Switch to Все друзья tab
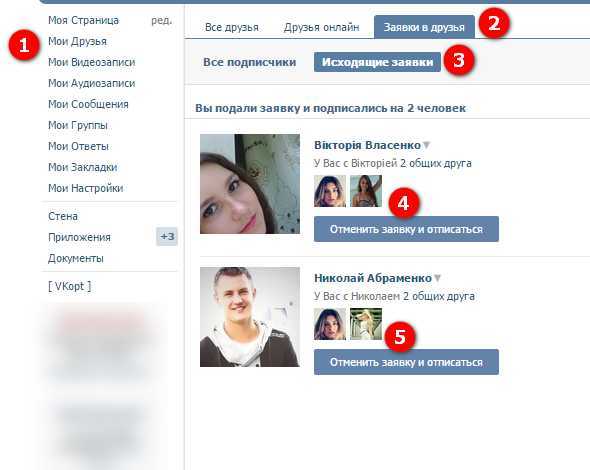 pos(232,27)
